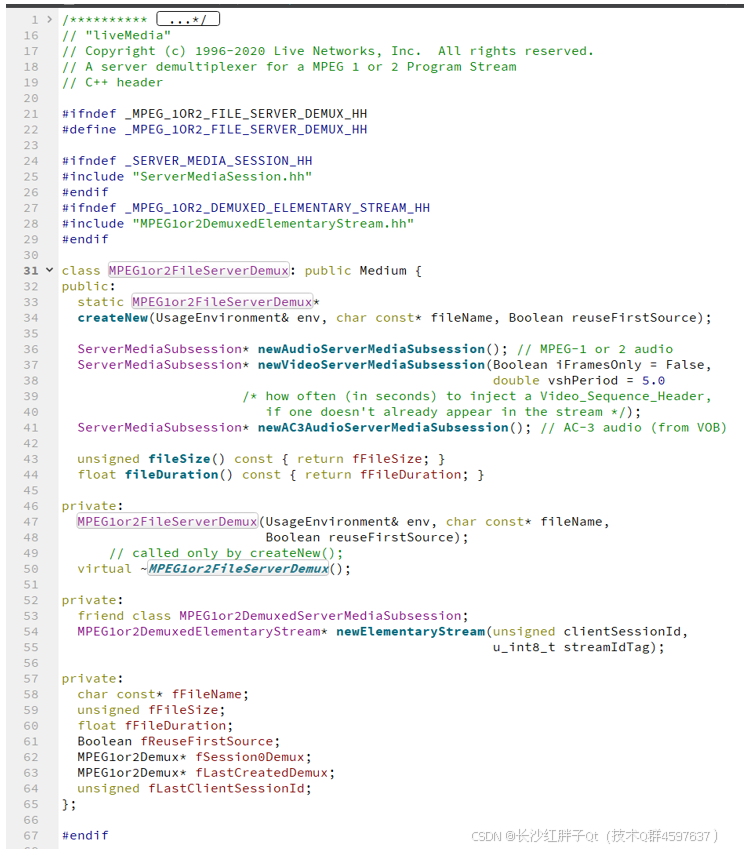Click the folded '...*/' placeholder on line 1
Screen dimensions: 744x849
tap(188, 20)
